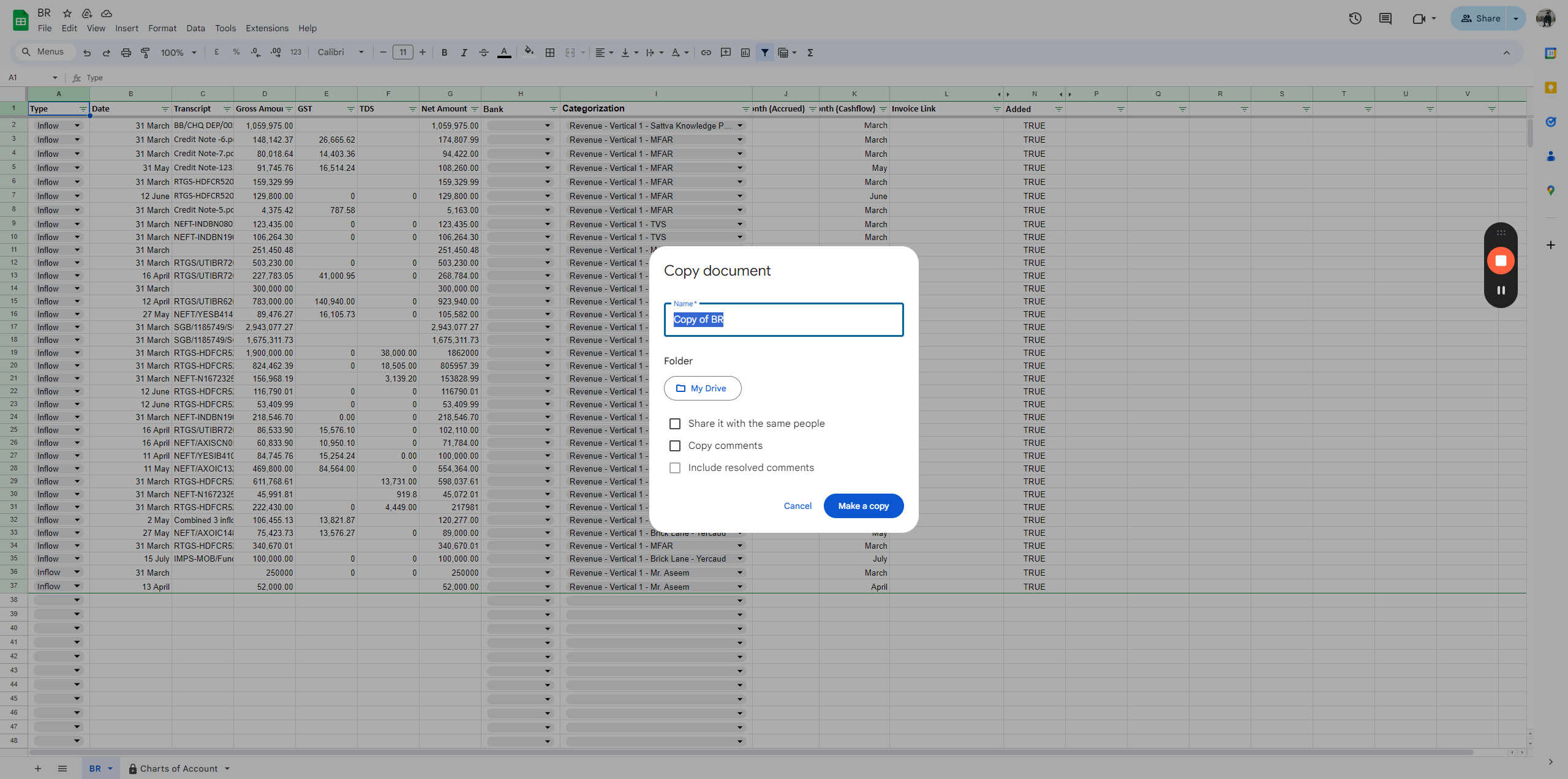Open the comments panel icon
The image size is (1568, 779).
1385,18
